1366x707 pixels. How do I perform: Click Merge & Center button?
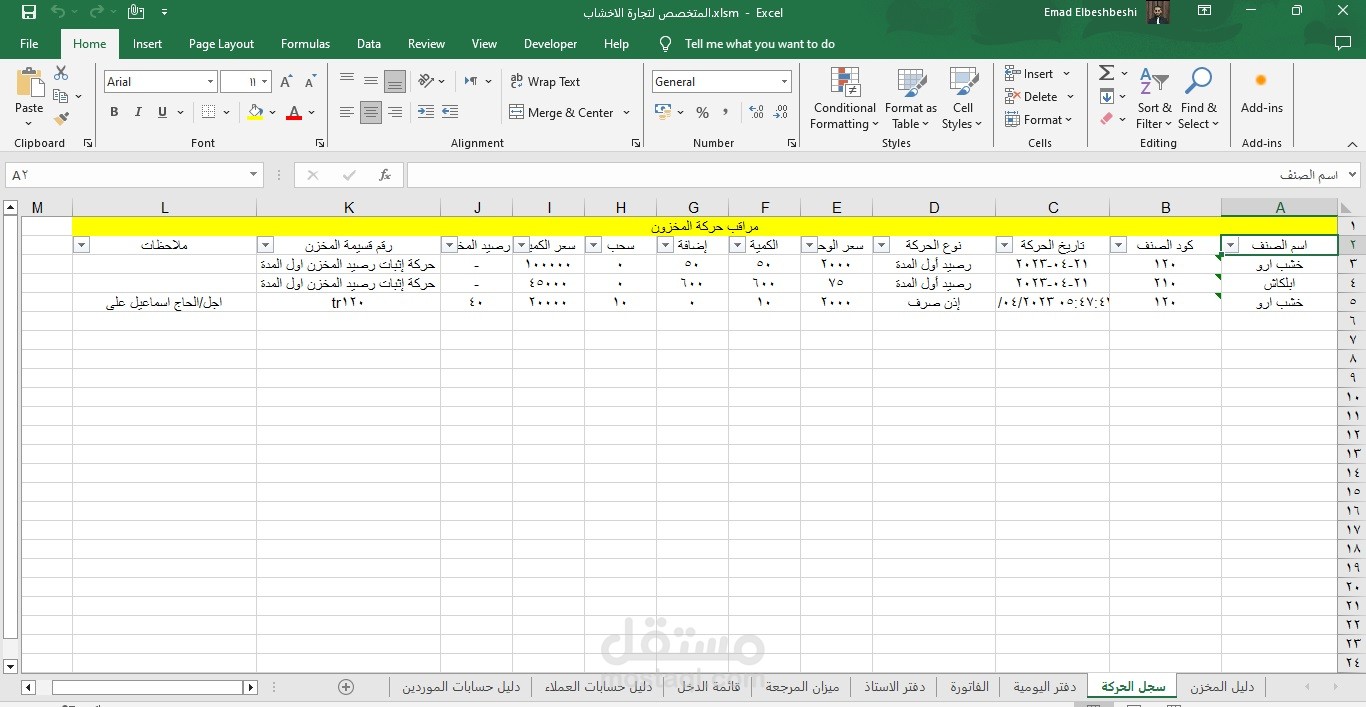(x=561, y=113)
